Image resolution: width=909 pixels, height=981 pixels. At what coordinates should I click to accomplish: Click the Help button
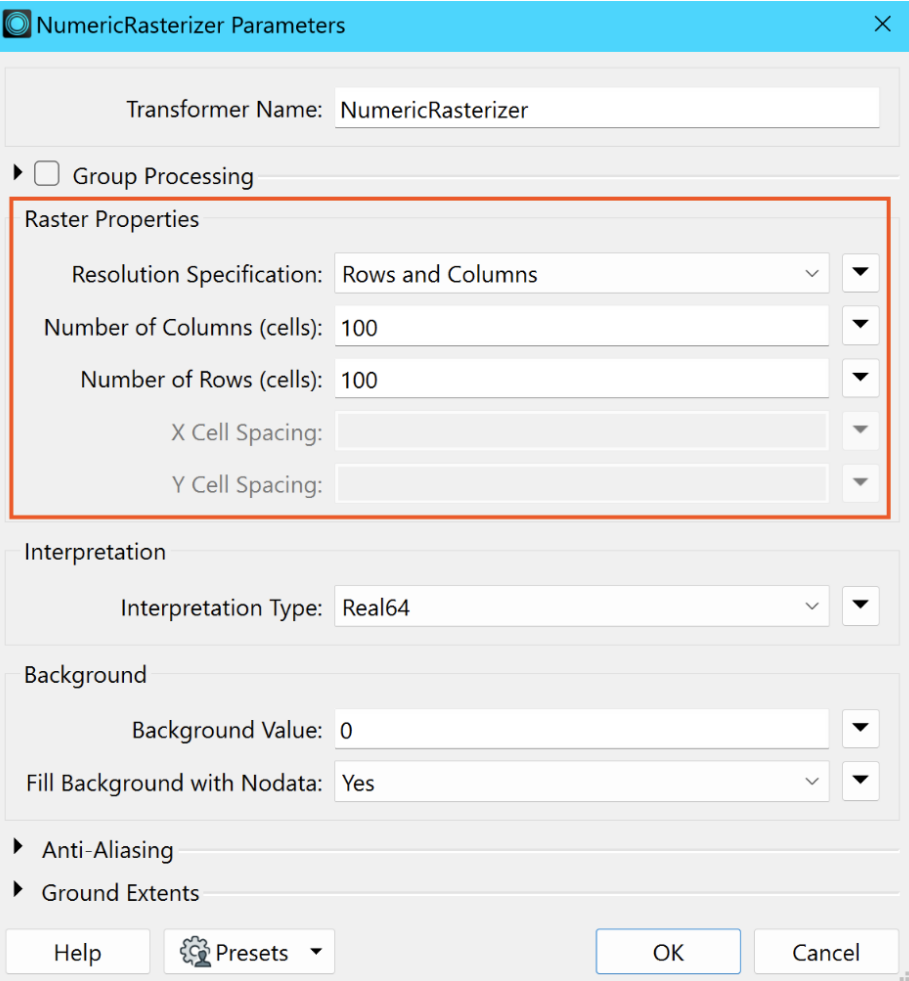(78, 952)
